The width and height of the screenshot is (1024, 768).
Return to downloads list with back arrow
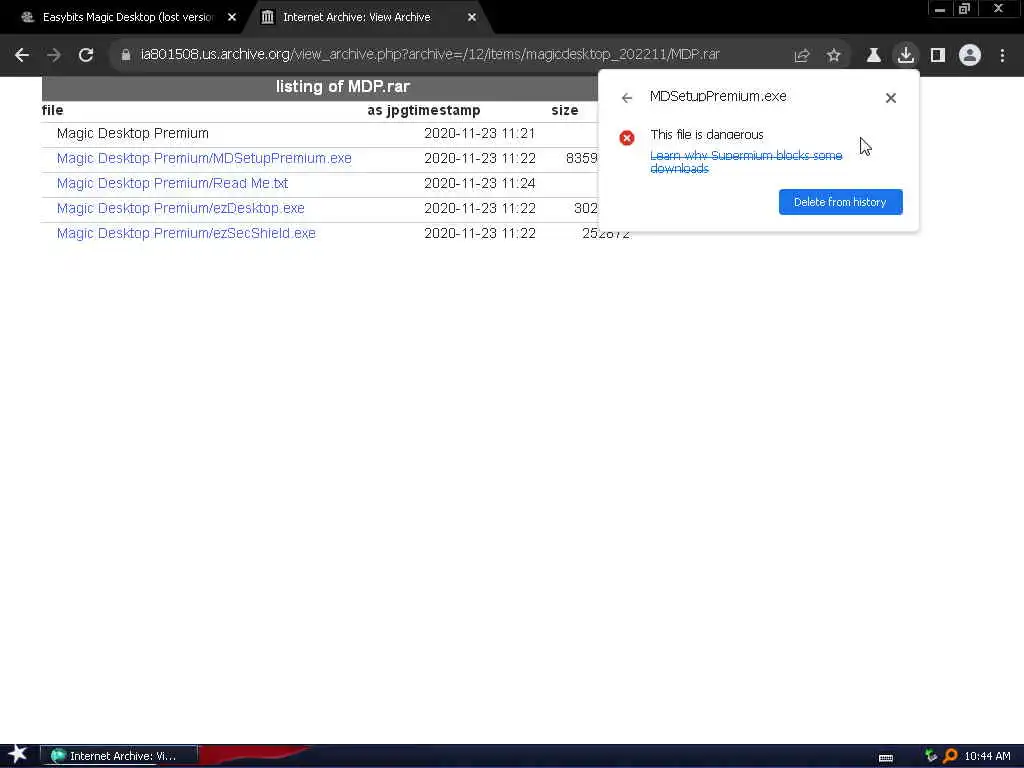627,98
